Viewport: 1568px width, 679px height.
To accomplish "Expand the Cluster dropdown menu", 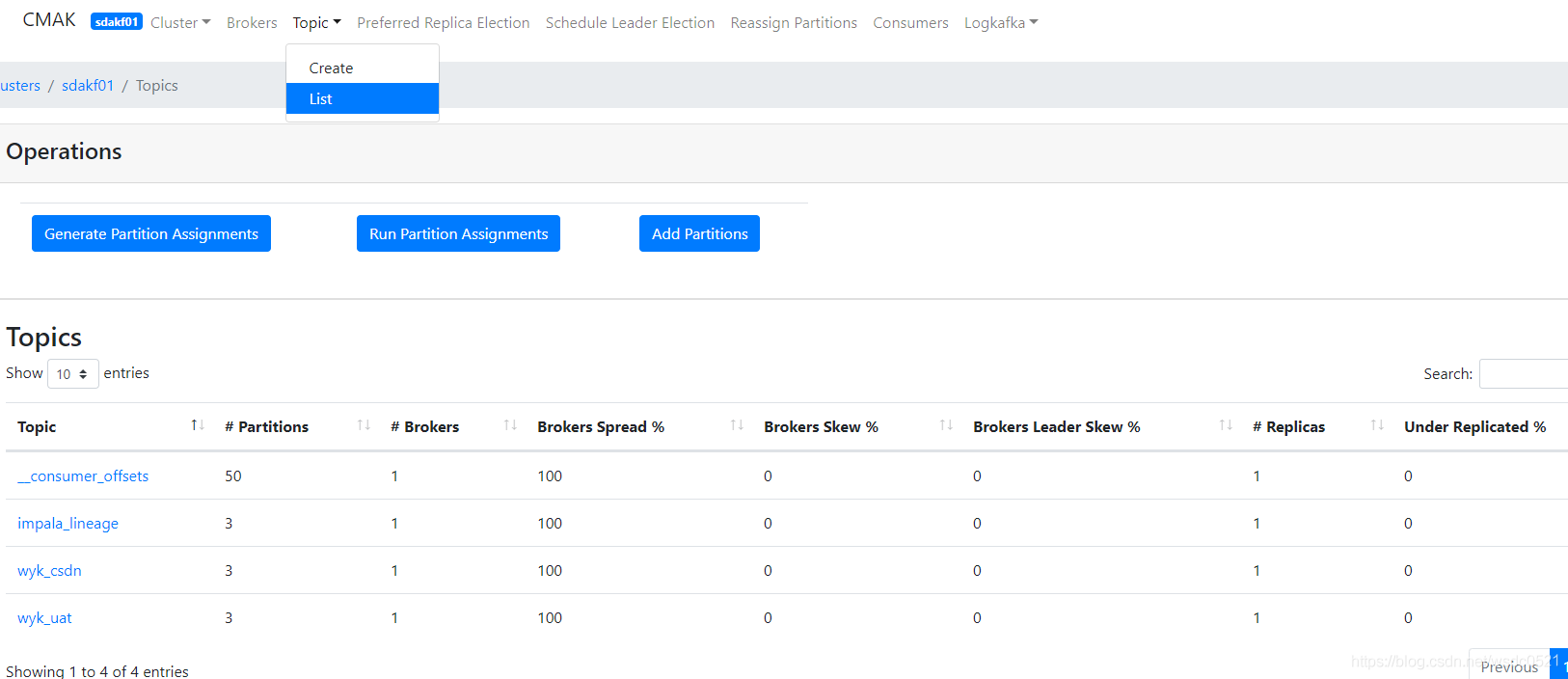I will [x=180, y=22].
